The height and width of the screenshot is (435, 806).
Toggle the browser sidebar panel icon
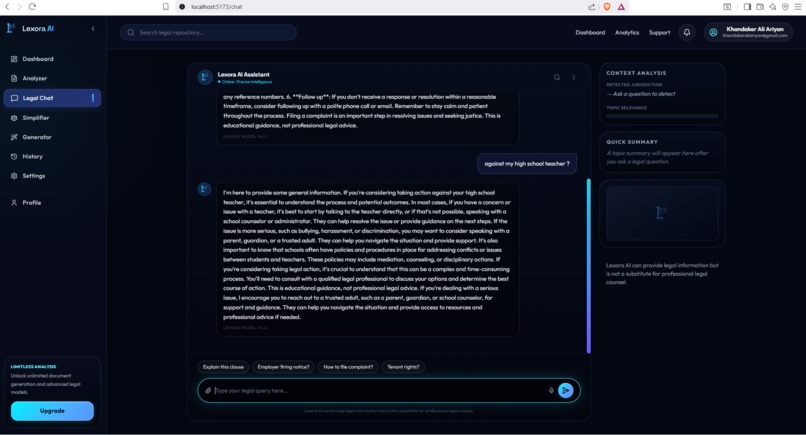point(747,7)
